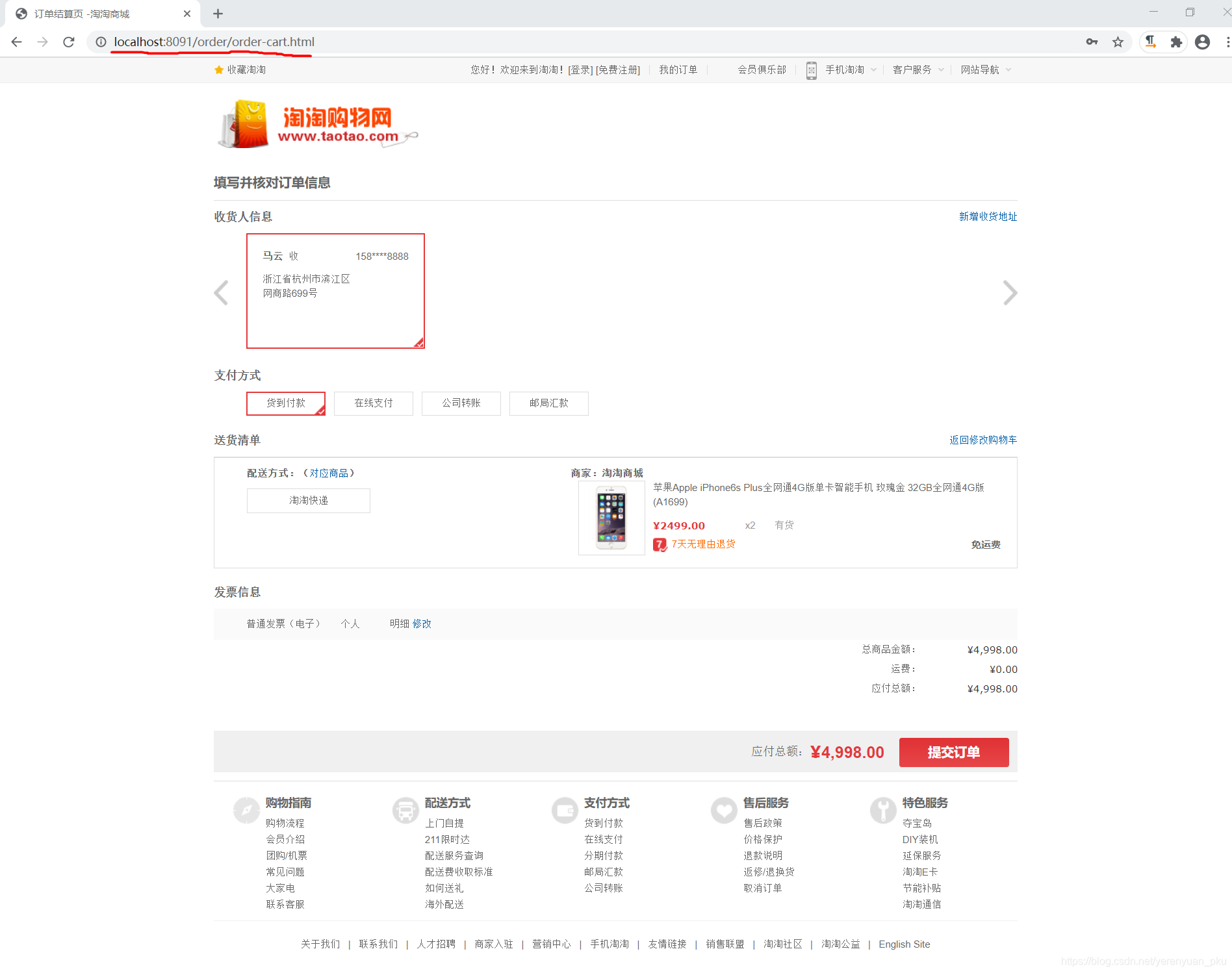Click 返回修改购物车 link
The width and height of the screenshot is (1232, 973).
(x=983, y=440)
